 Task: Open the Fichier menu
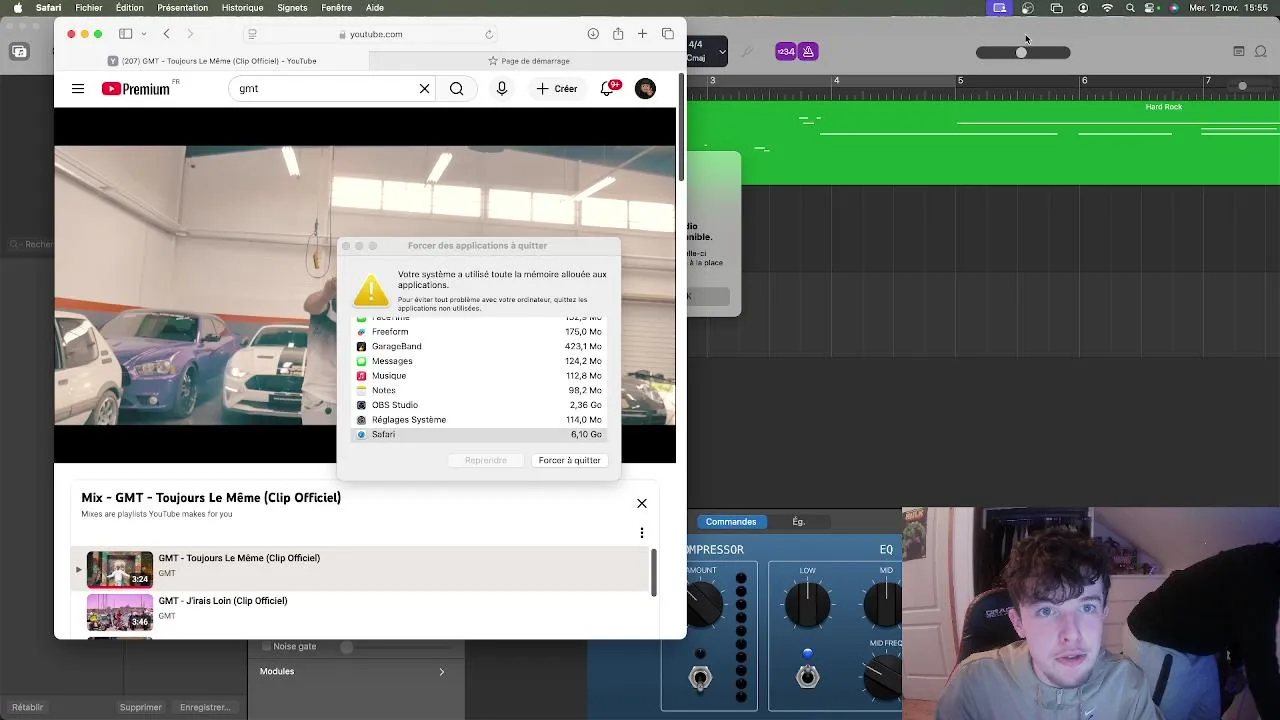(x=88, y=8)
